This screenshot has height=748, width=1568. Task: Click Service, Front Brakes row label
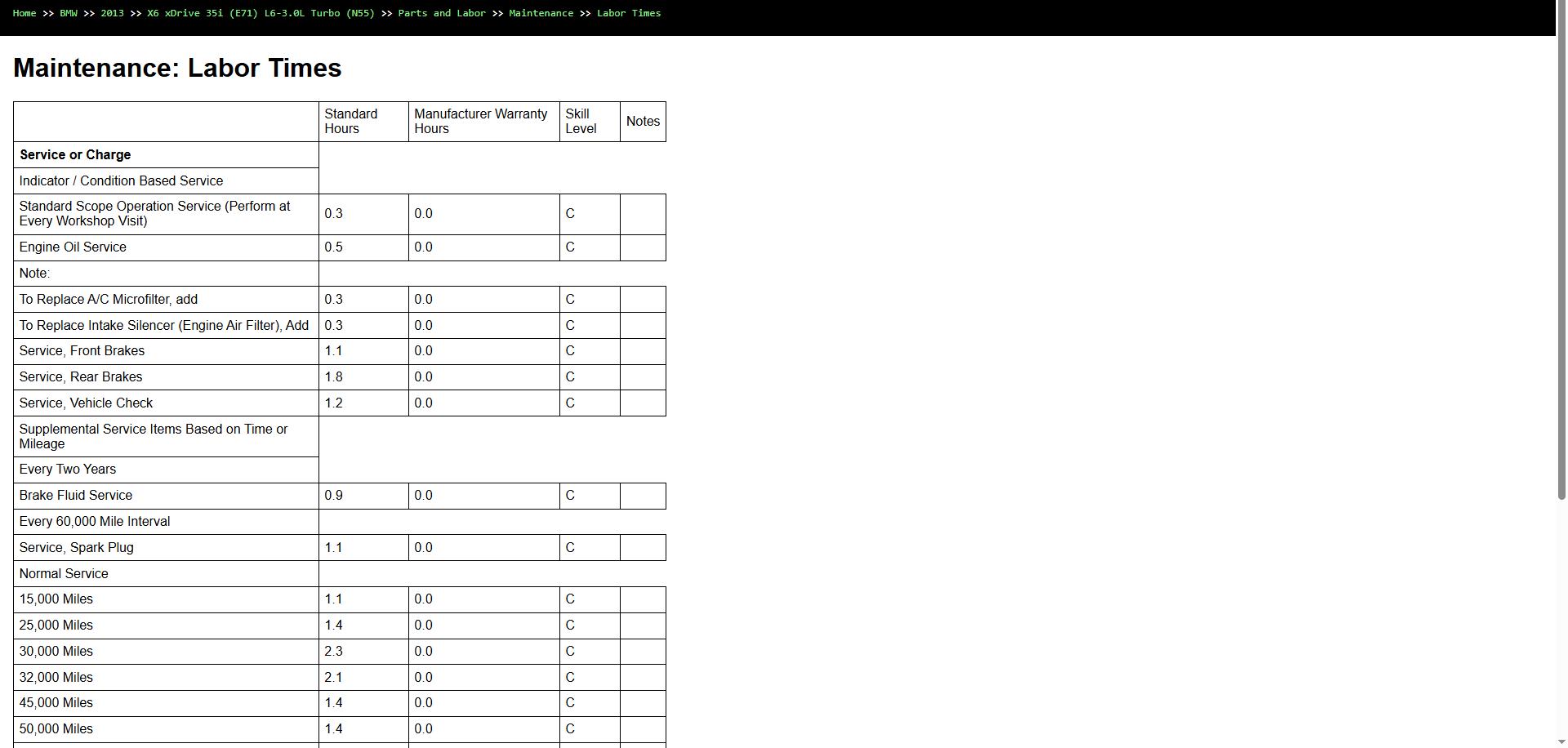coord(82,351)
